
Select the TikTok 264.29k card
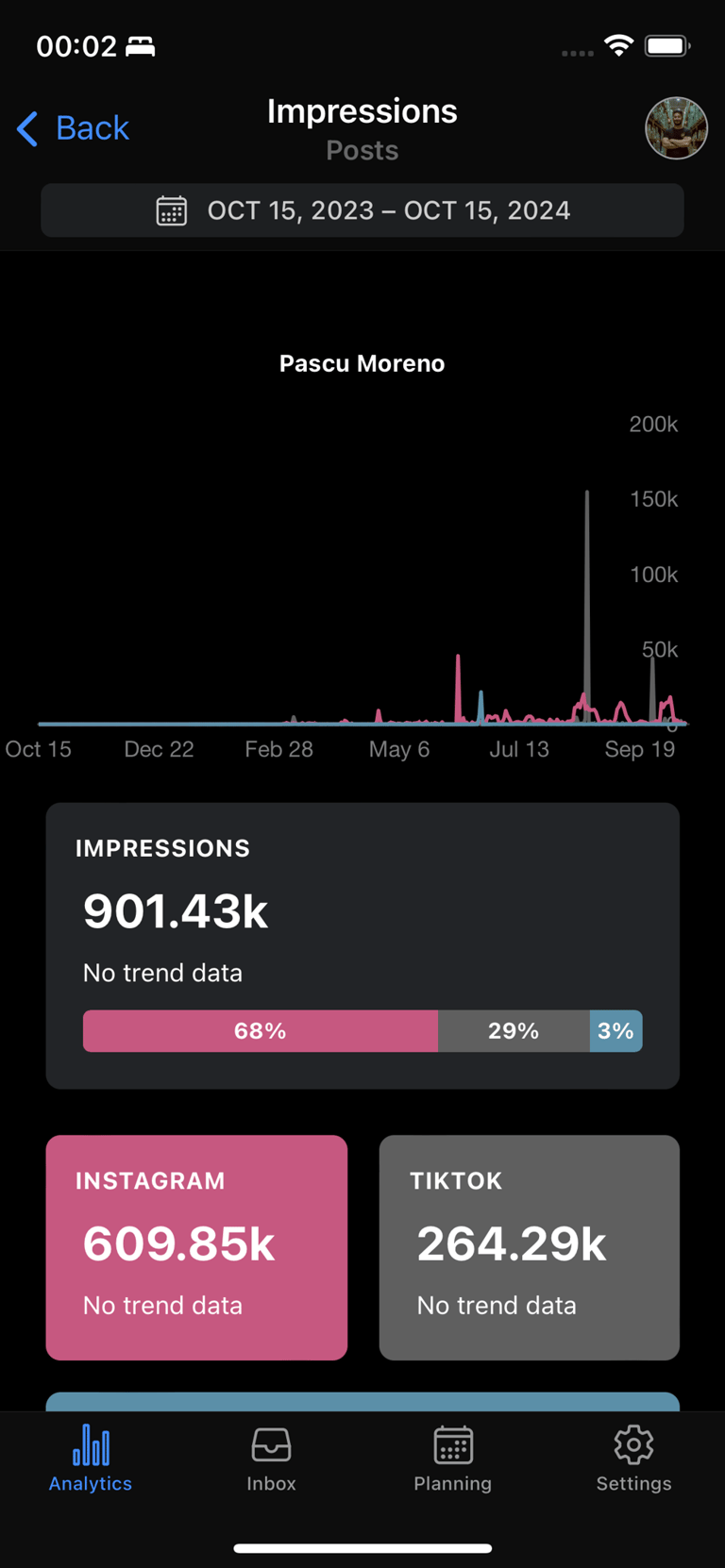[x=530, y=1247]
